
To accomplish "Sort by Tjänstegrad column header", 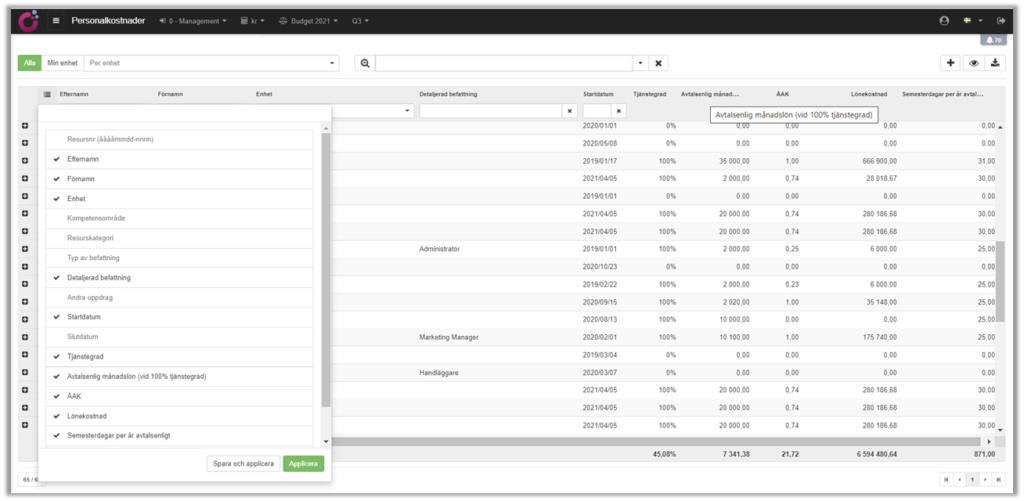I will coord(649,95).
